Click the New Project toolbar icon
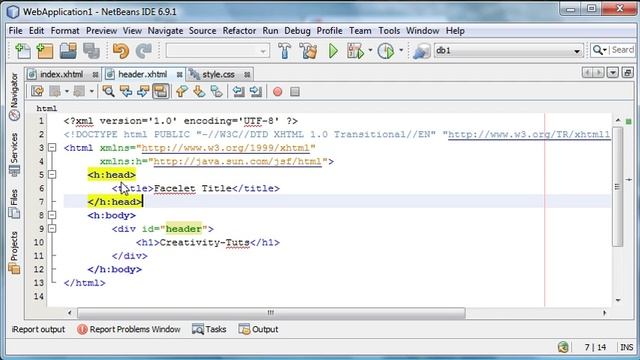This screenshot has height=360, width=640. [45, 51]
